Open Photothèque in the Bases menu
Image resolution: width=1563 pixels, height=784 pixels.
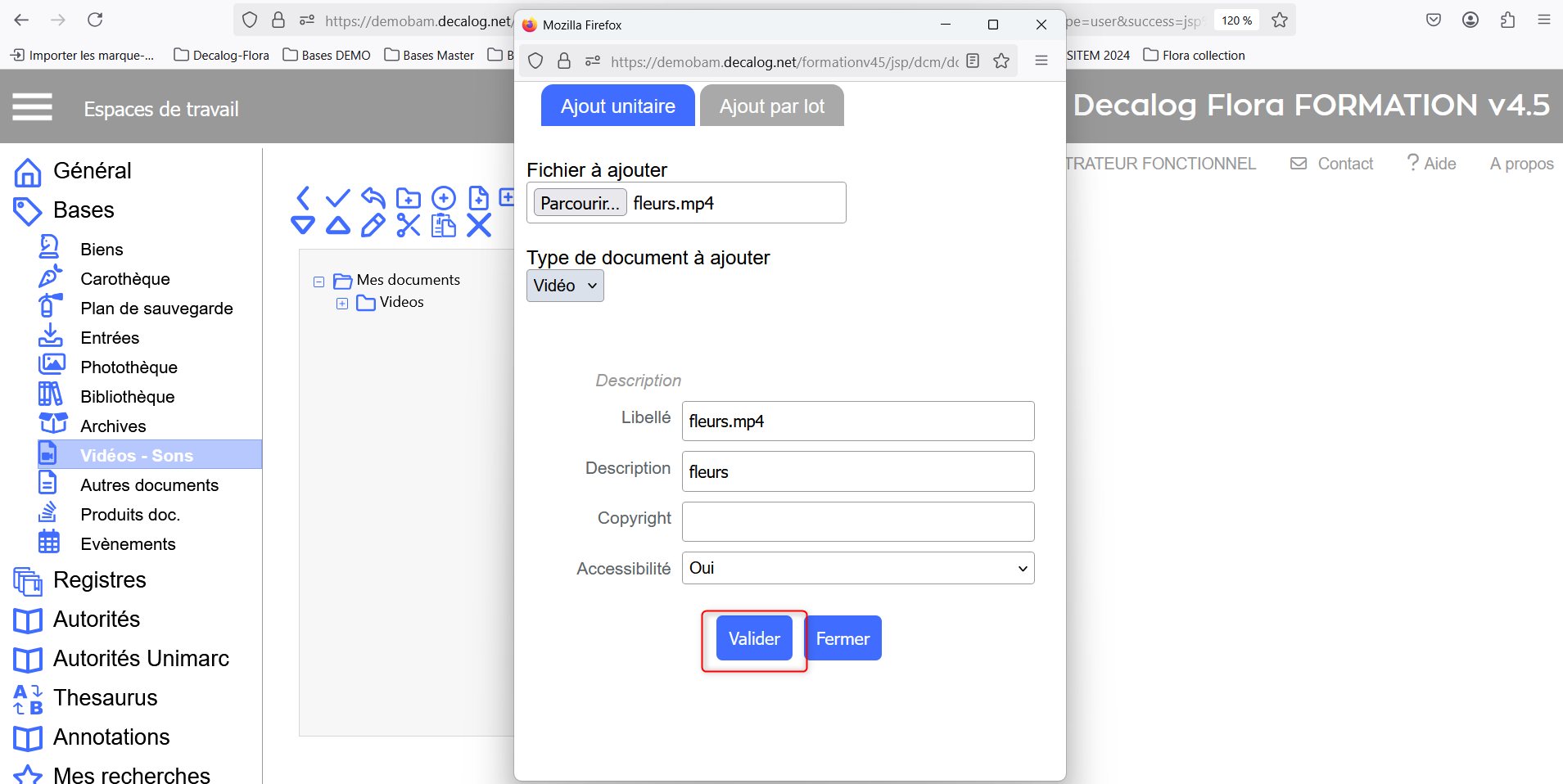[129, 367]
